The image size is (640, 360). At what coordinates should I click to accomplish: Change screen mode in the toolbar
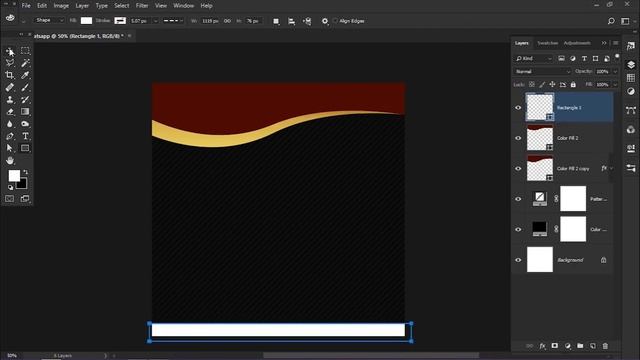(x=25, y=199)
